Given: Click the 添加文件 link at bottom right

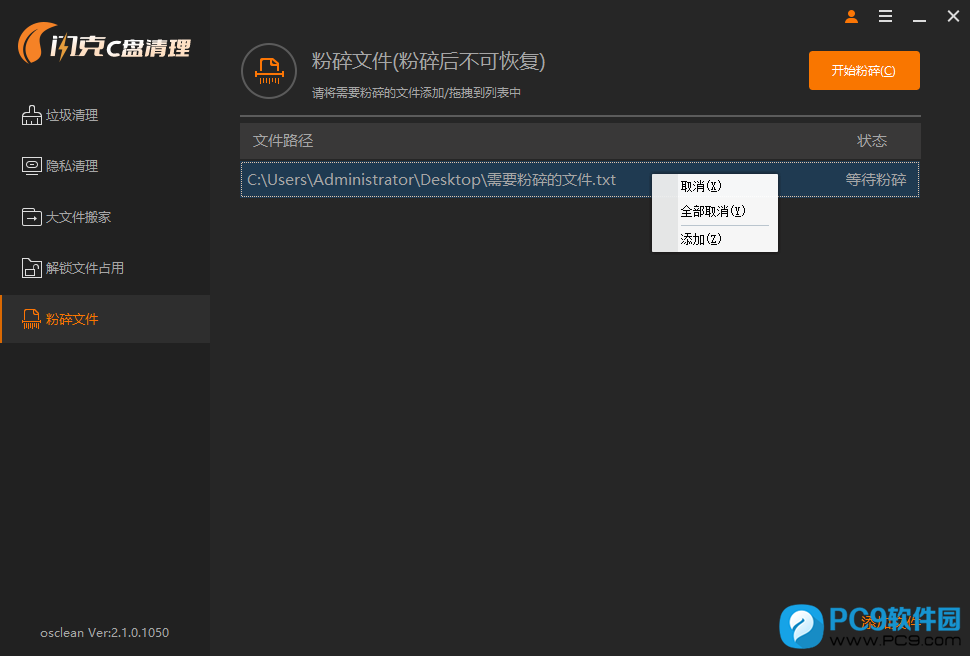Looking at the screenshot, I should tap(889, 622).
